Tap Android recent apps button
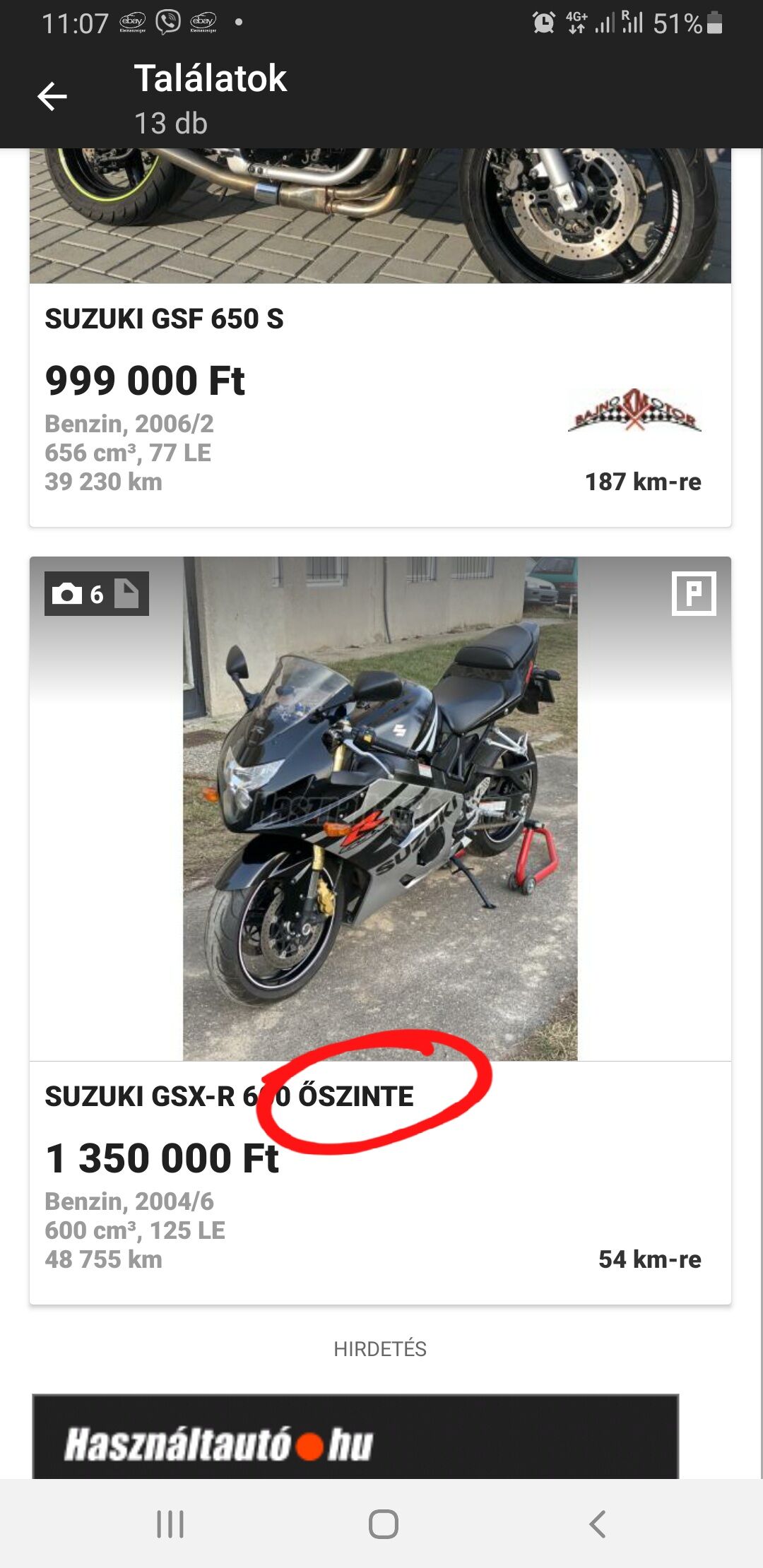Screen dimensions: 763x1568 click(x=170, y=1524)
